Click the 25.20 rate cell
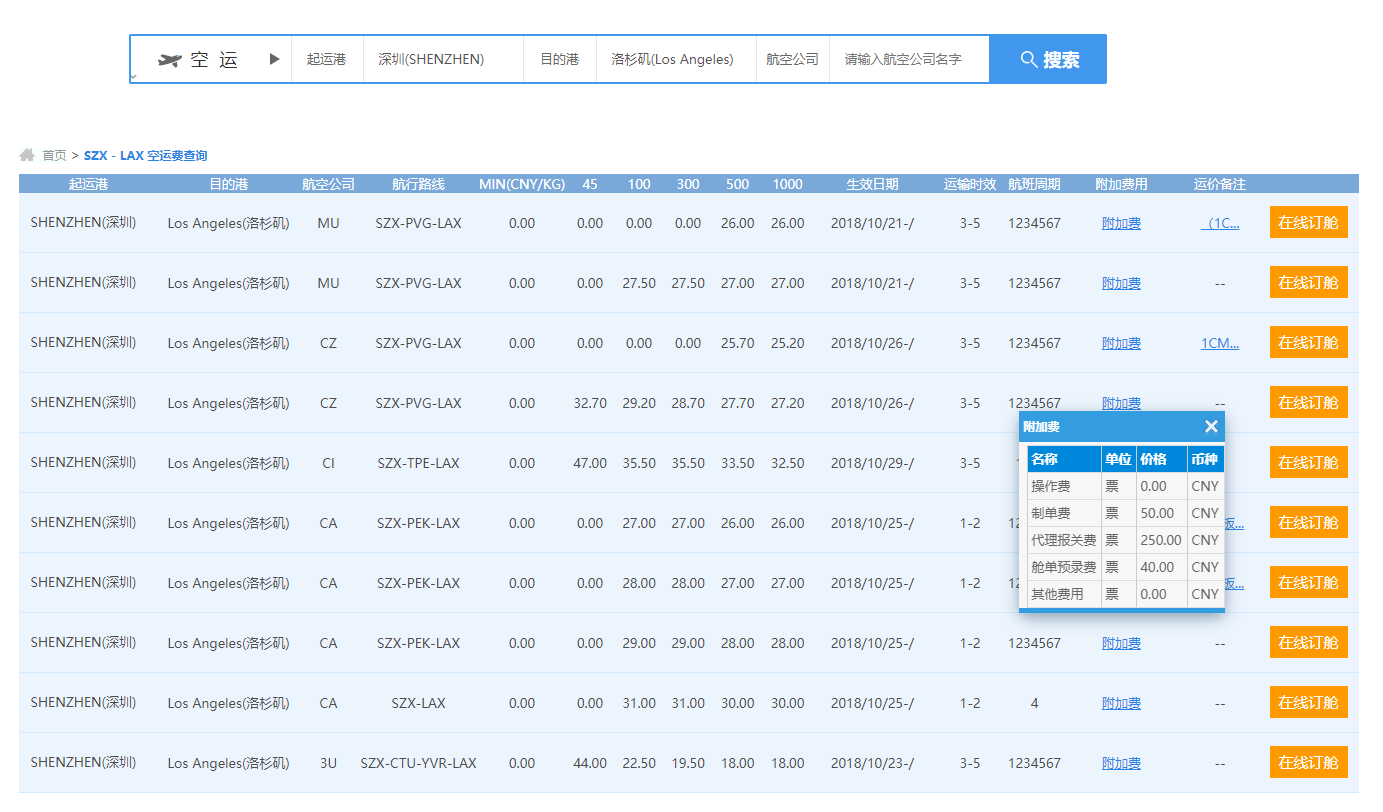The width and height of the screenshot is (1383, 812). 787,343
